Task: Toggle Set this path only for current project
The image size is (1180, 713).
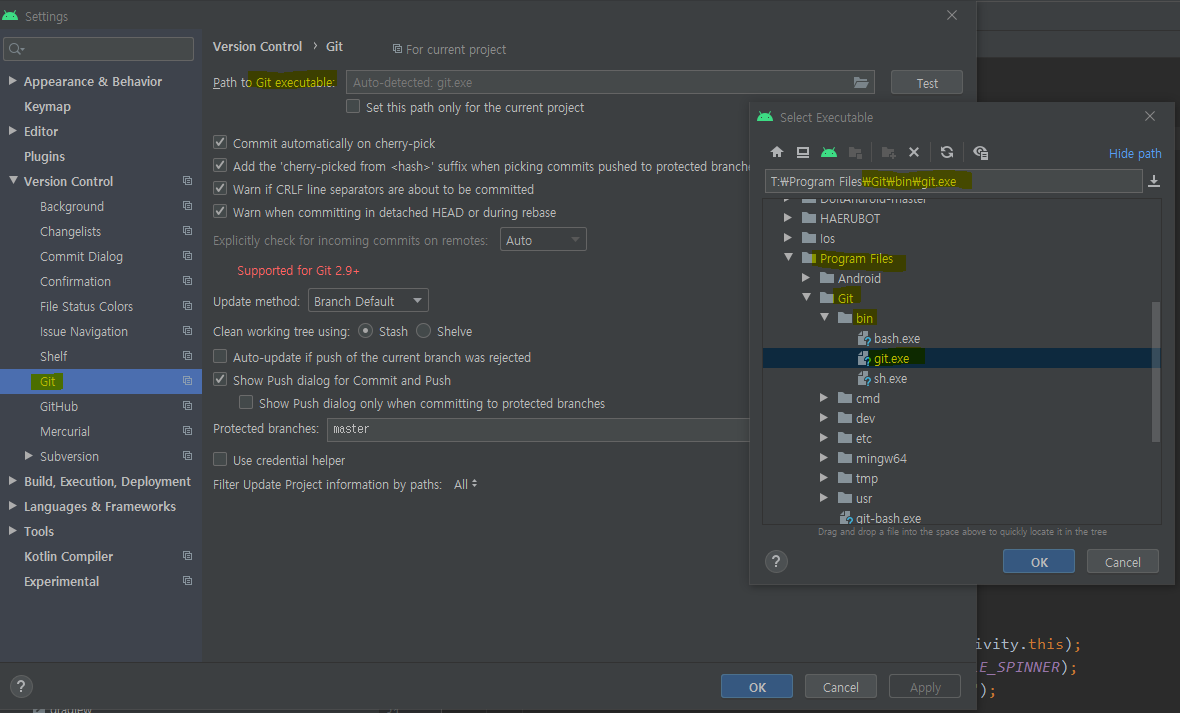Action: coord(353,106)
